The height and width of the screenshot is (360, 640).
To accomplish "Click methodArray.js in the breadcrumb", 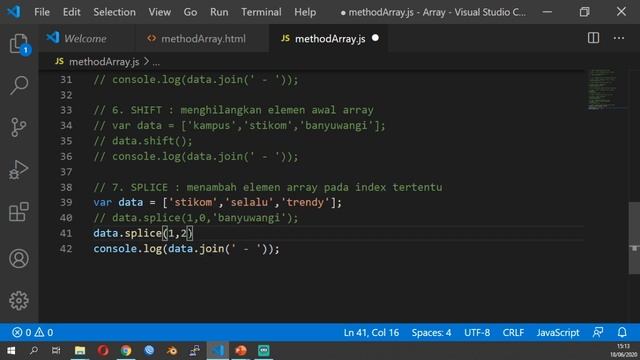I will (104, 62).
